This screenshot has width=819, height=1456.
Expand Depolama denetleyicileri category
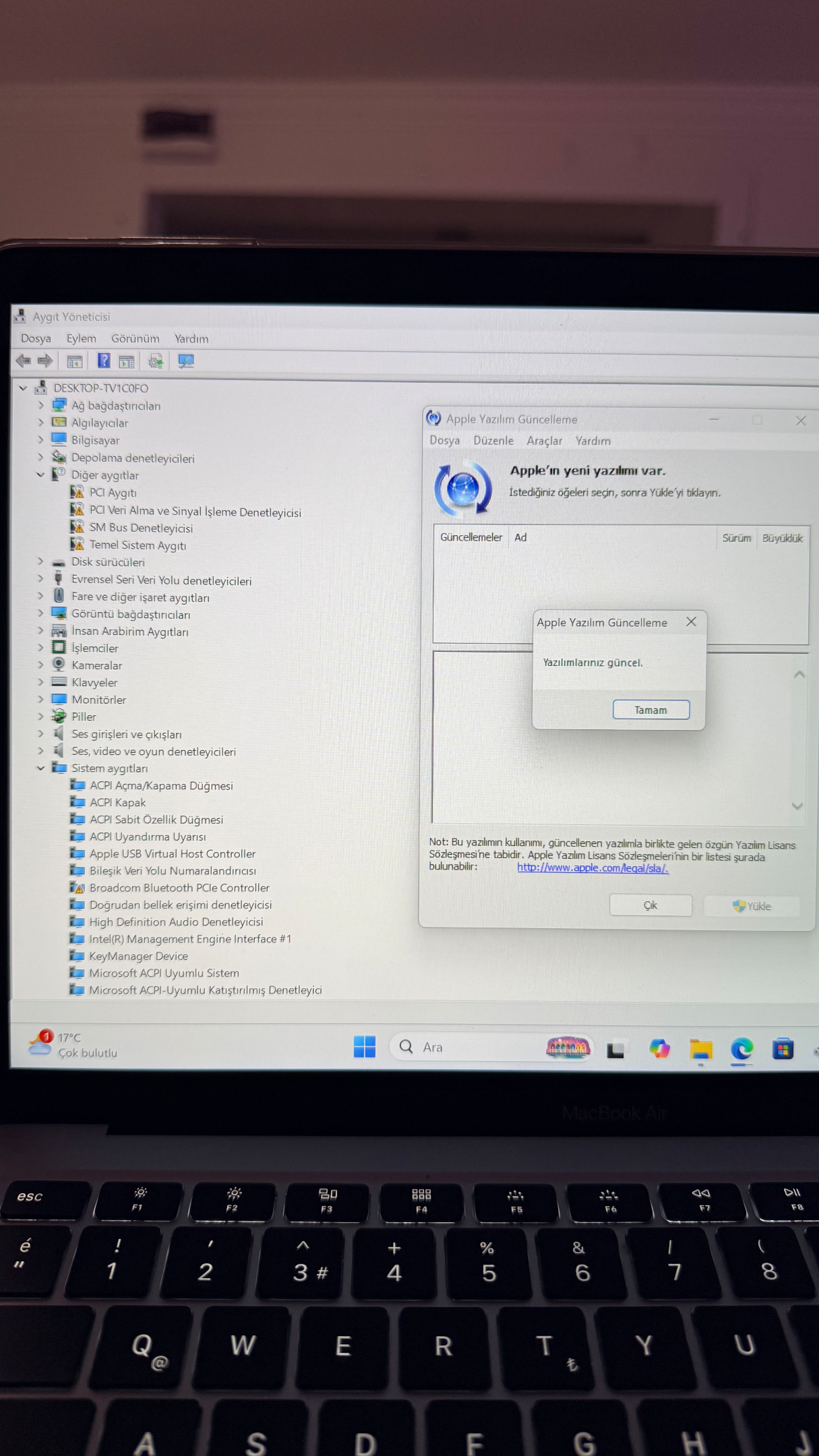[x=41, y=457]
